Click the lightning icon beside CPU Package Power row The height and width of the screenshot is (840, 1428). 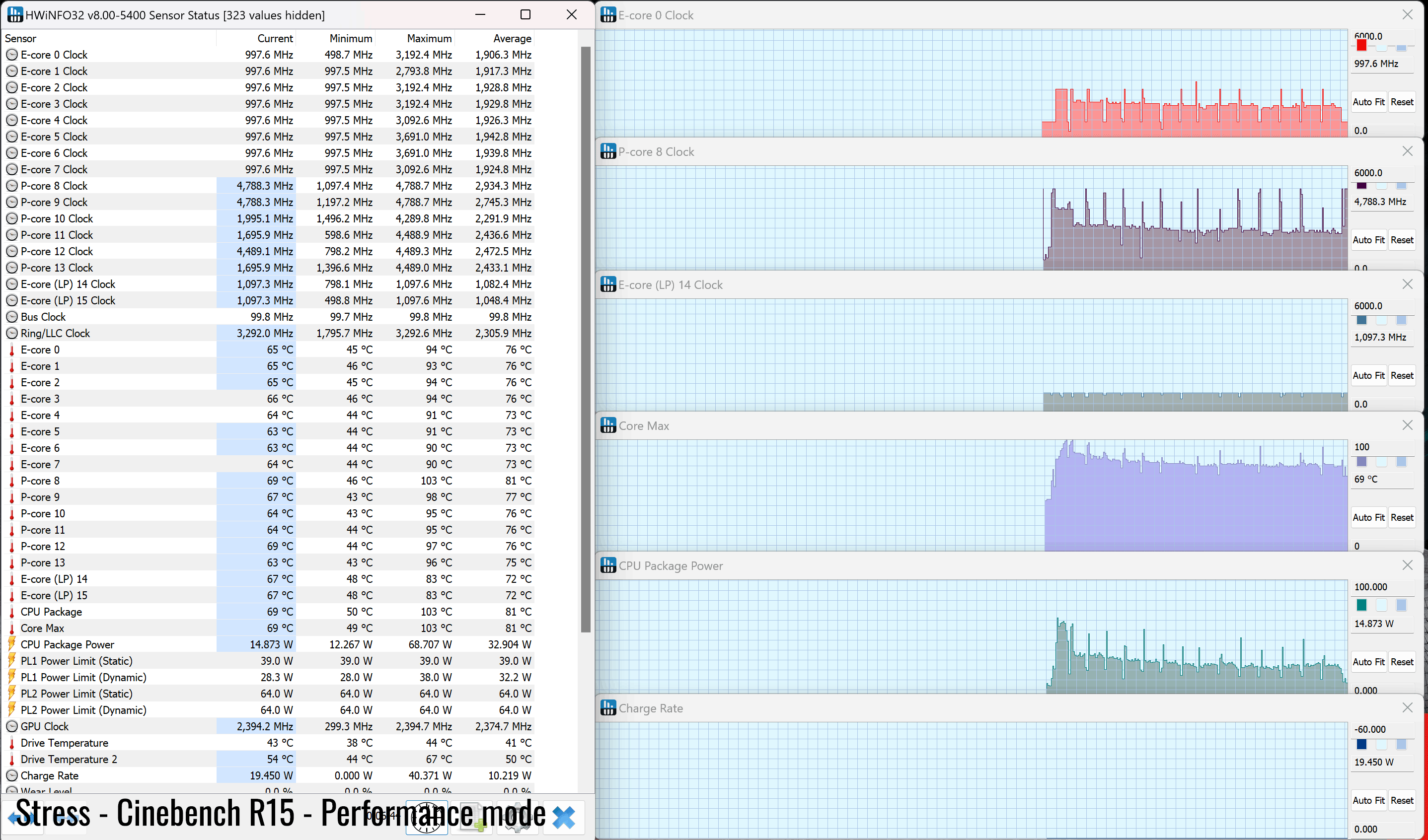pos(12,644)
